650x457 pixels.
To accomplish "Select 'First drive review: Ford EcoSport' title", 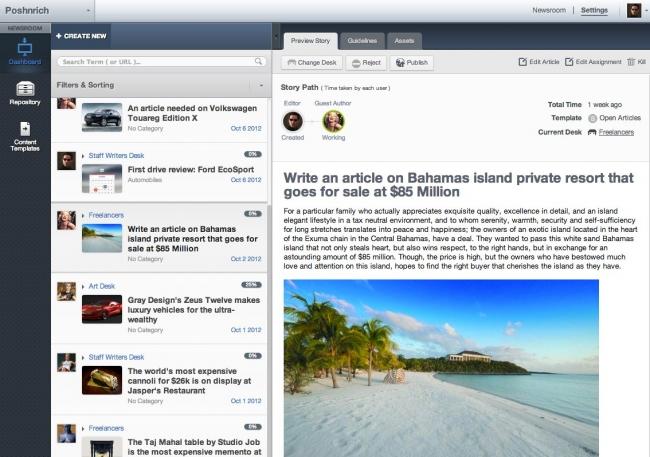I will coord(191,169).
